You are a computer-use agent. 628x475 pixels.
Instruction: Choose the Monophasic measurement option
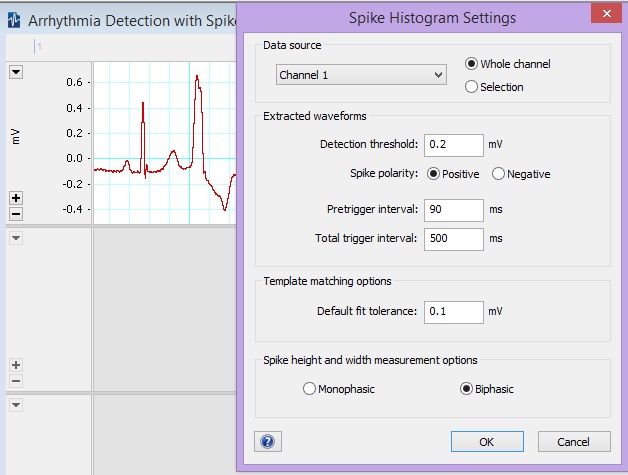pos(309,389)
